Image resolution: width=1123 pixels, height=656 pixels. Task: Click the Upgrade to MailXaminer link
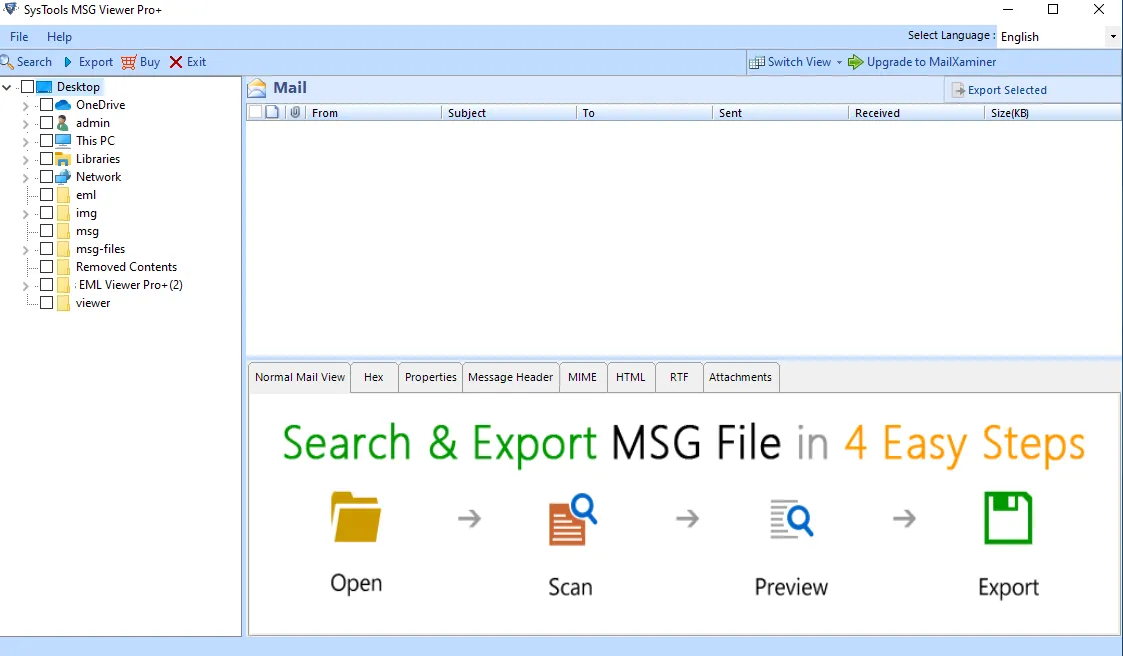pos(930,62)
